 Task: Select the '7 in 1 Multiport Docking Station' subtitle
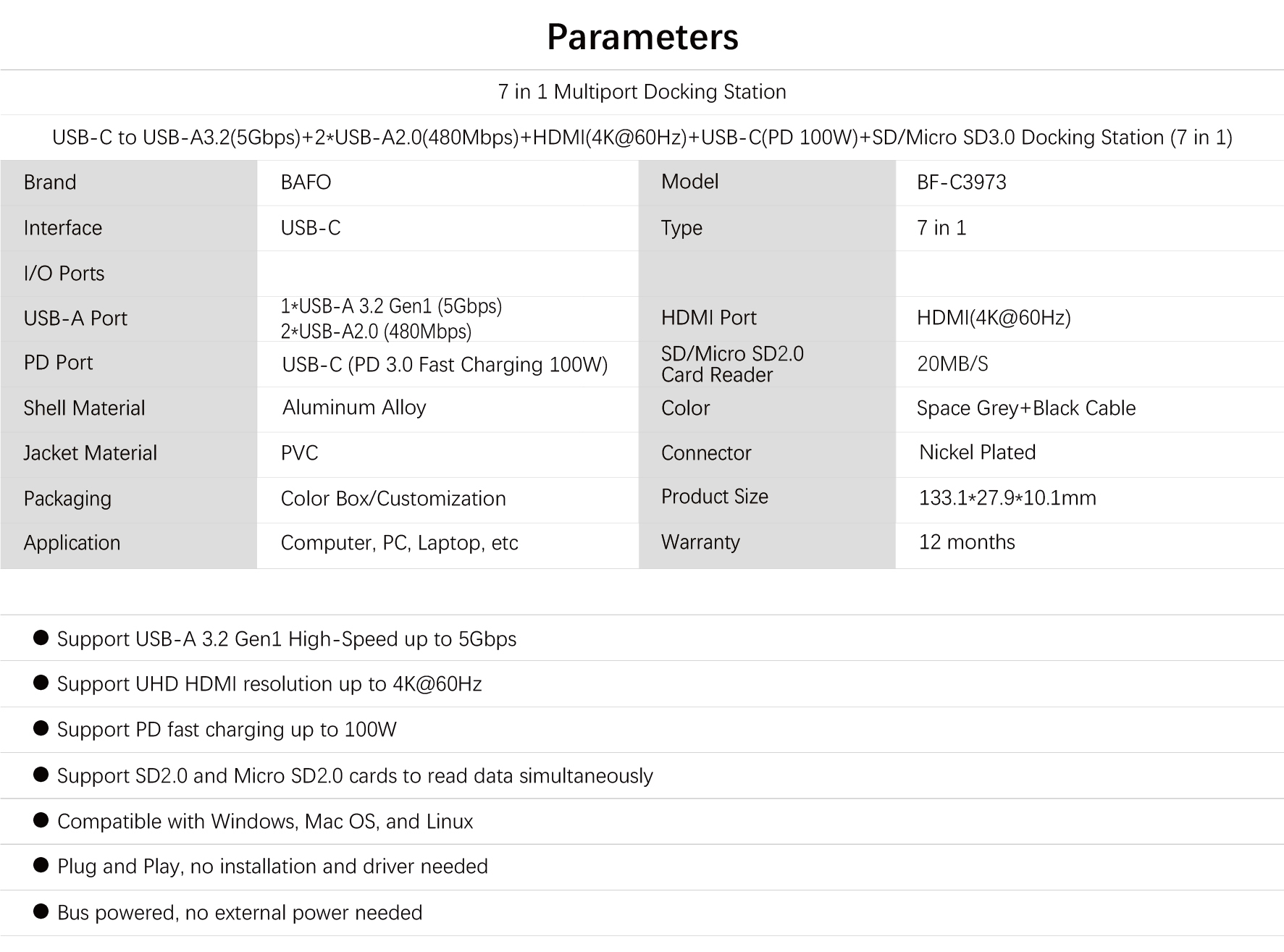(x=642, y=92)
